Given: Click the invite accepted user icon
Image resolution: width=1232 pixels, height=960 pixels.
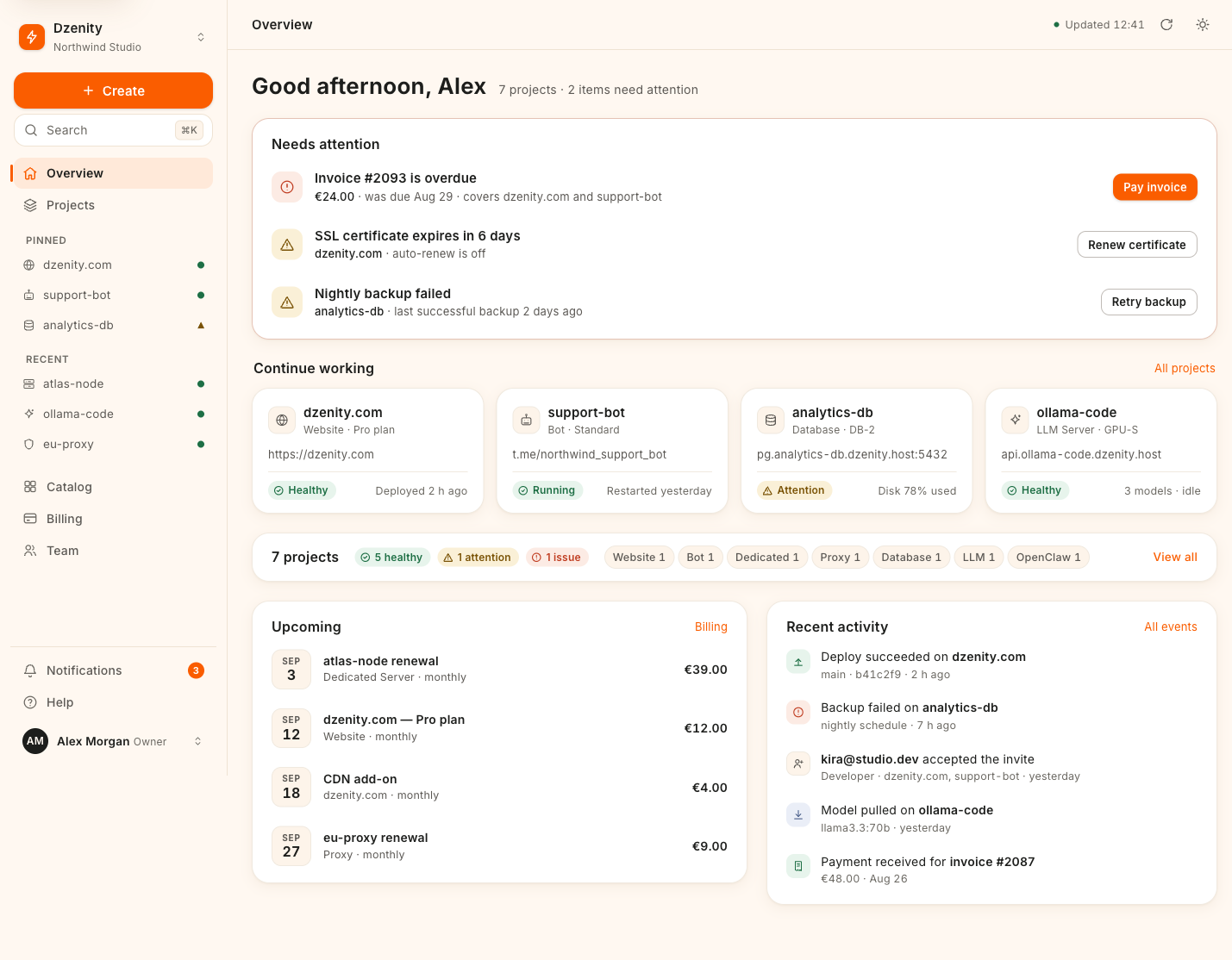Looking at the screenshot, I should (x=798, y=764).
